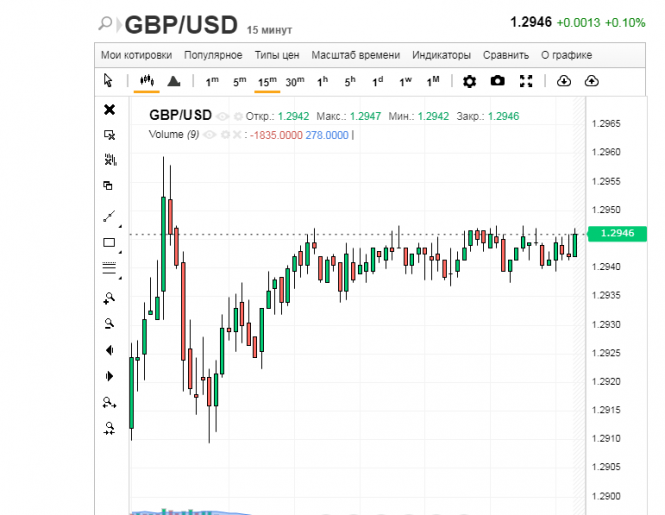
Task: Open the Популярное menu
Action: tap(213, 55)
